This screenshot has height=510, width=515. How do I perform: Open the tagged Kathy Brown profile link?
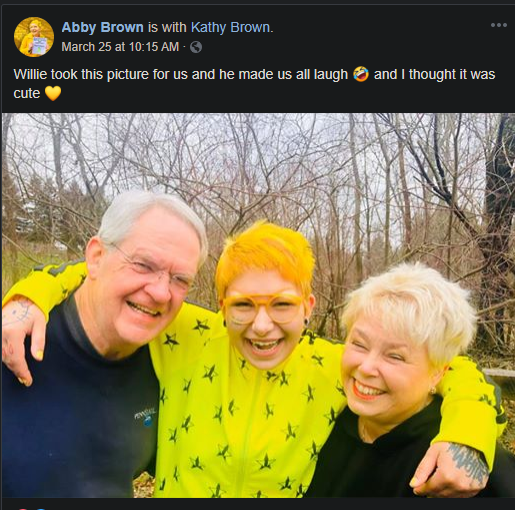click(231, 27)
